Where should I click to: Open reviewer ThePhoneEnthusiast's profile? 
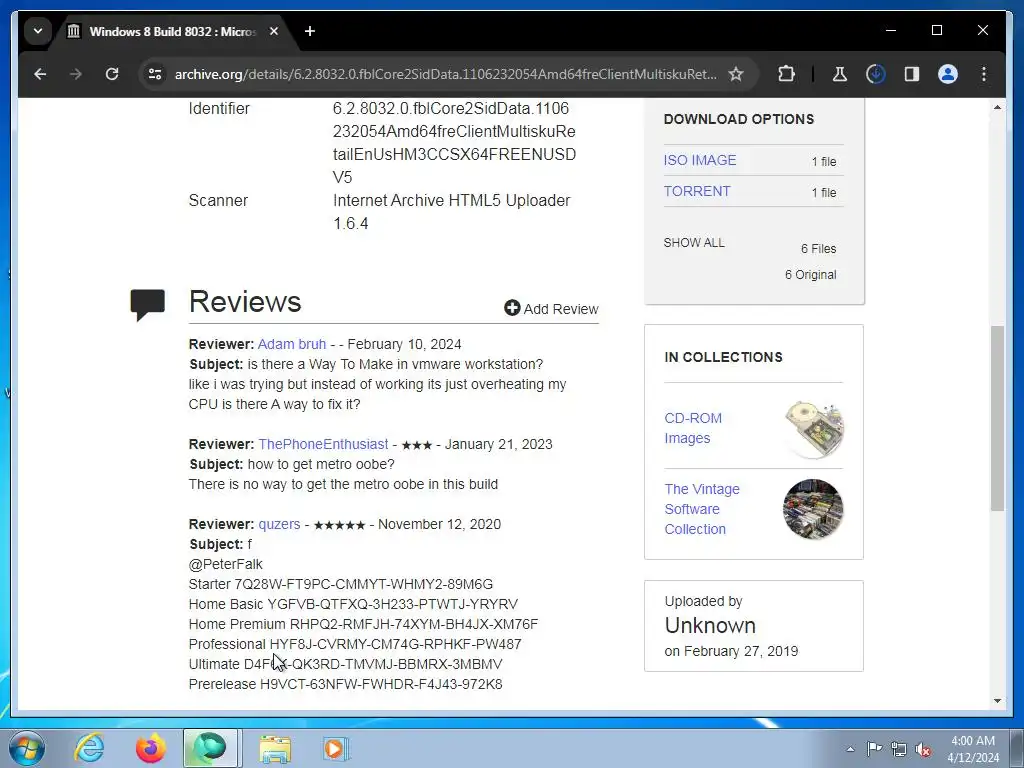(323, 444)
